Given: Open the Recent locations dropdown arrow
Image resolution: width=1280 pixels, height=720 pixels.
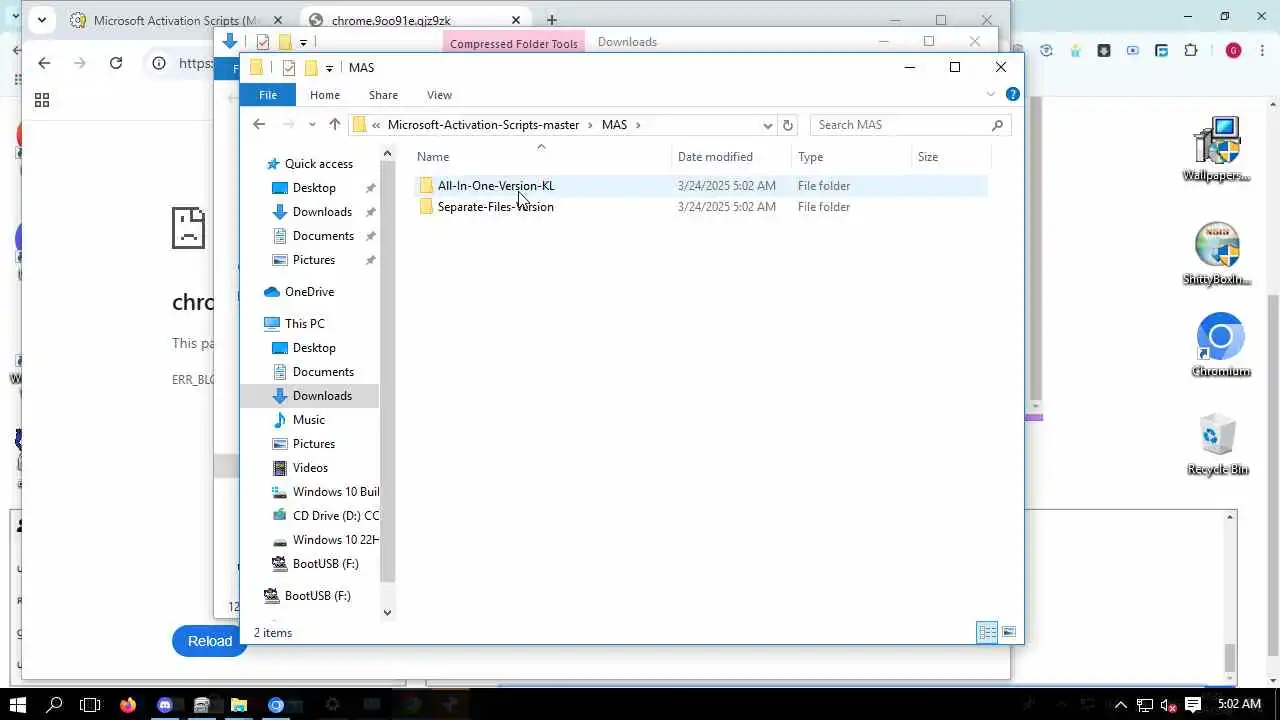Looking at the screenshot, I should pyautogui.click(x=312, y=125).
